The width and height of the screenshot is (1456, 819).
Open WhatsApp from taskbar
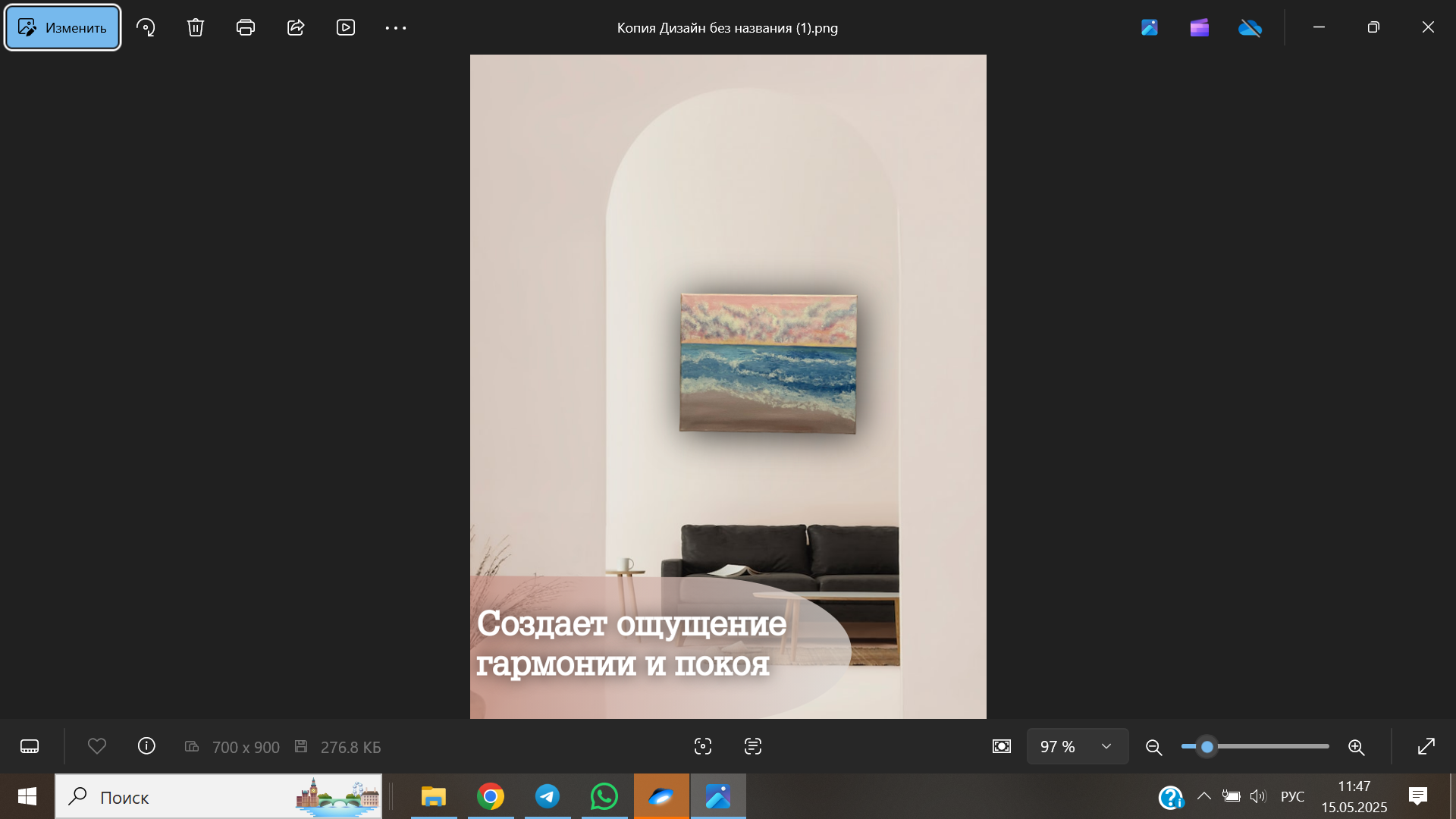click(604, 796)
